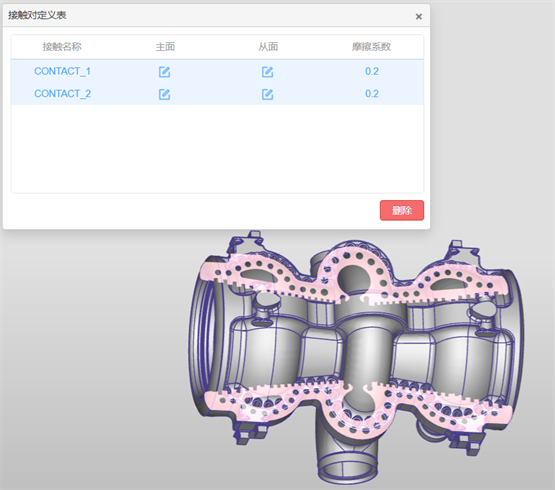The width and height of the screenshot is (555, 490).
Task: Edit the slave face of CONTACT_1
Action: pos(267,72)
